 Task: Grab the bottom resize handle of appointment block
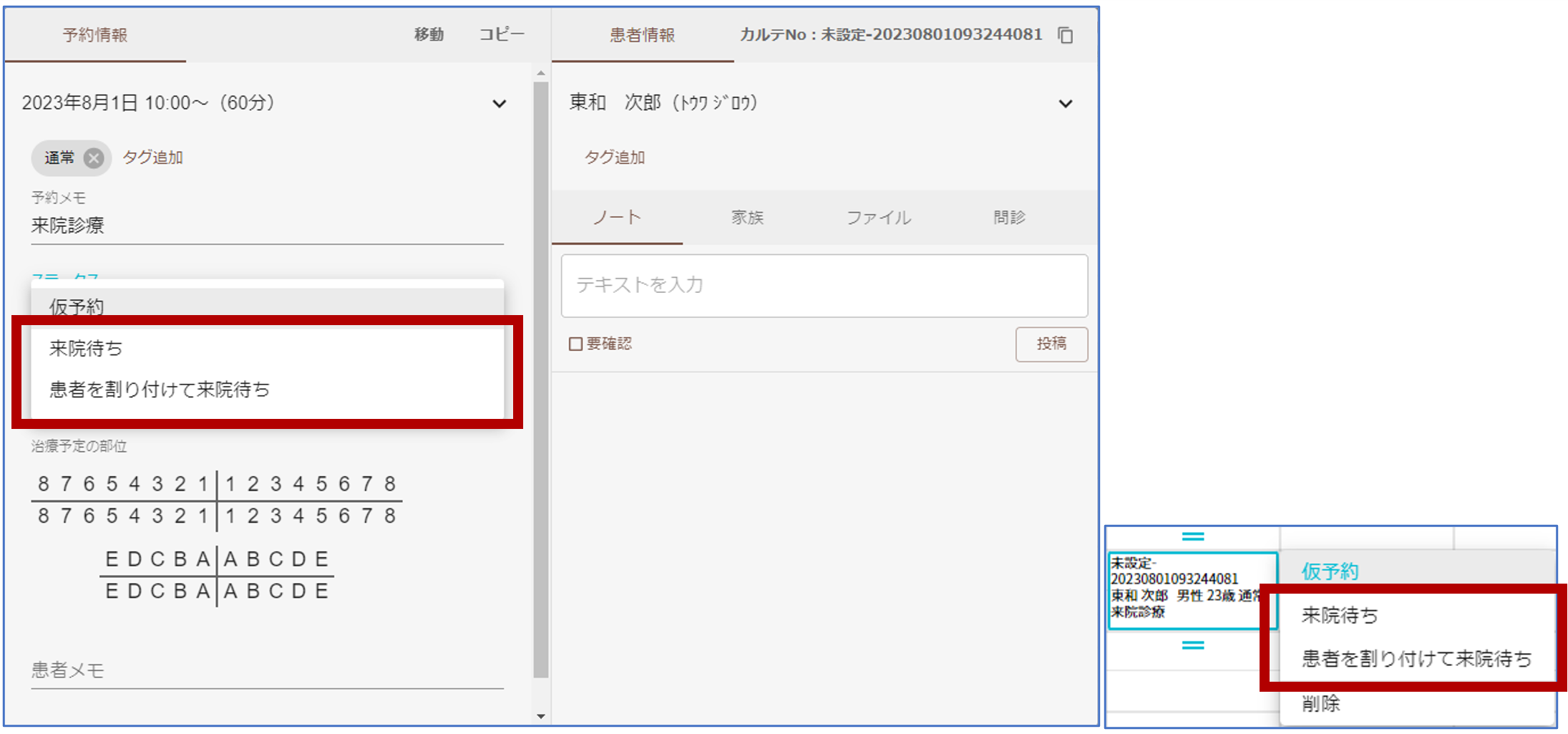pyautogui.click(x=1192, y=645)
